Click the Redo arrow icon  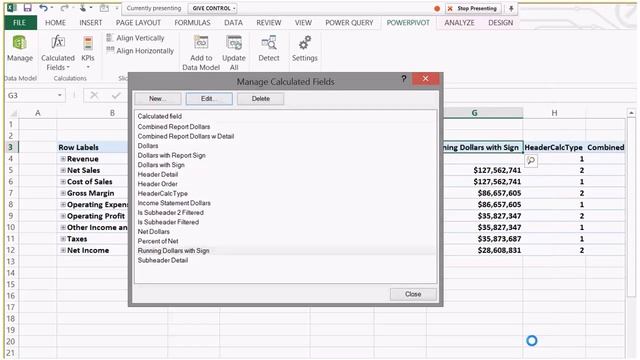point(64,8)
